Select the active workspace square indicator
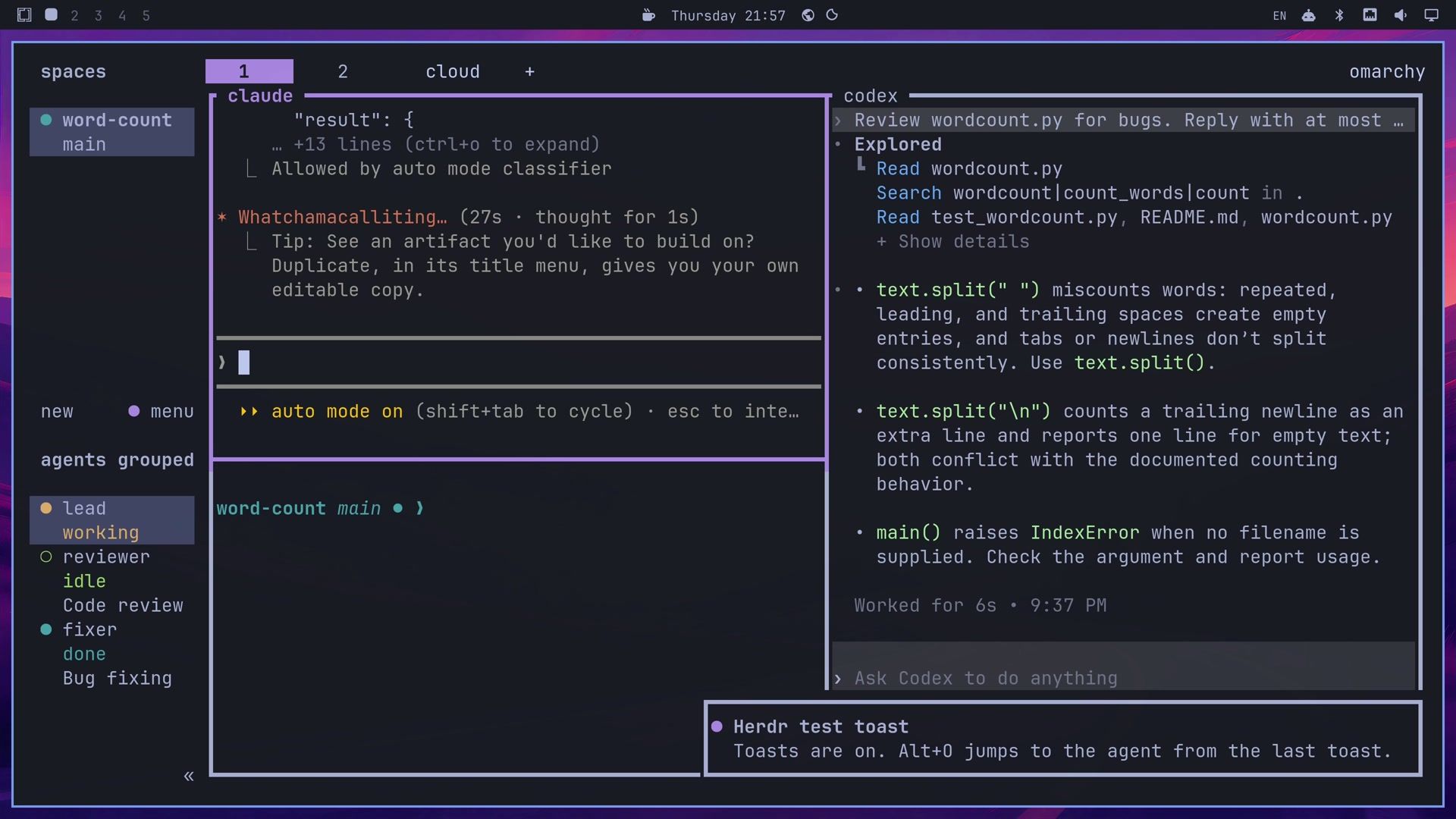Screen dimensions: 1456x819 (51, 14)
